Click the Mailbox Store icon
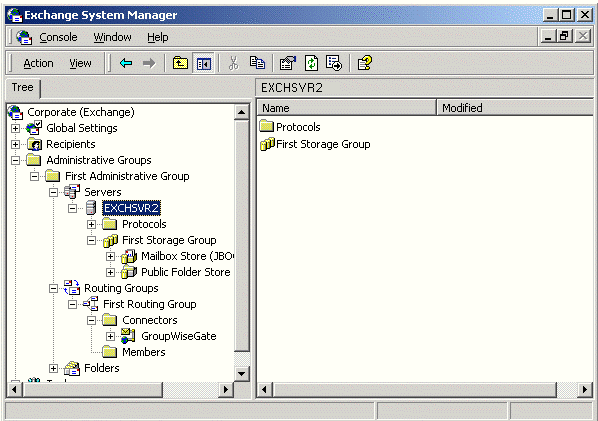Viewport: 598px width, 421px height. pyautogui.click(x=129, y=256)
